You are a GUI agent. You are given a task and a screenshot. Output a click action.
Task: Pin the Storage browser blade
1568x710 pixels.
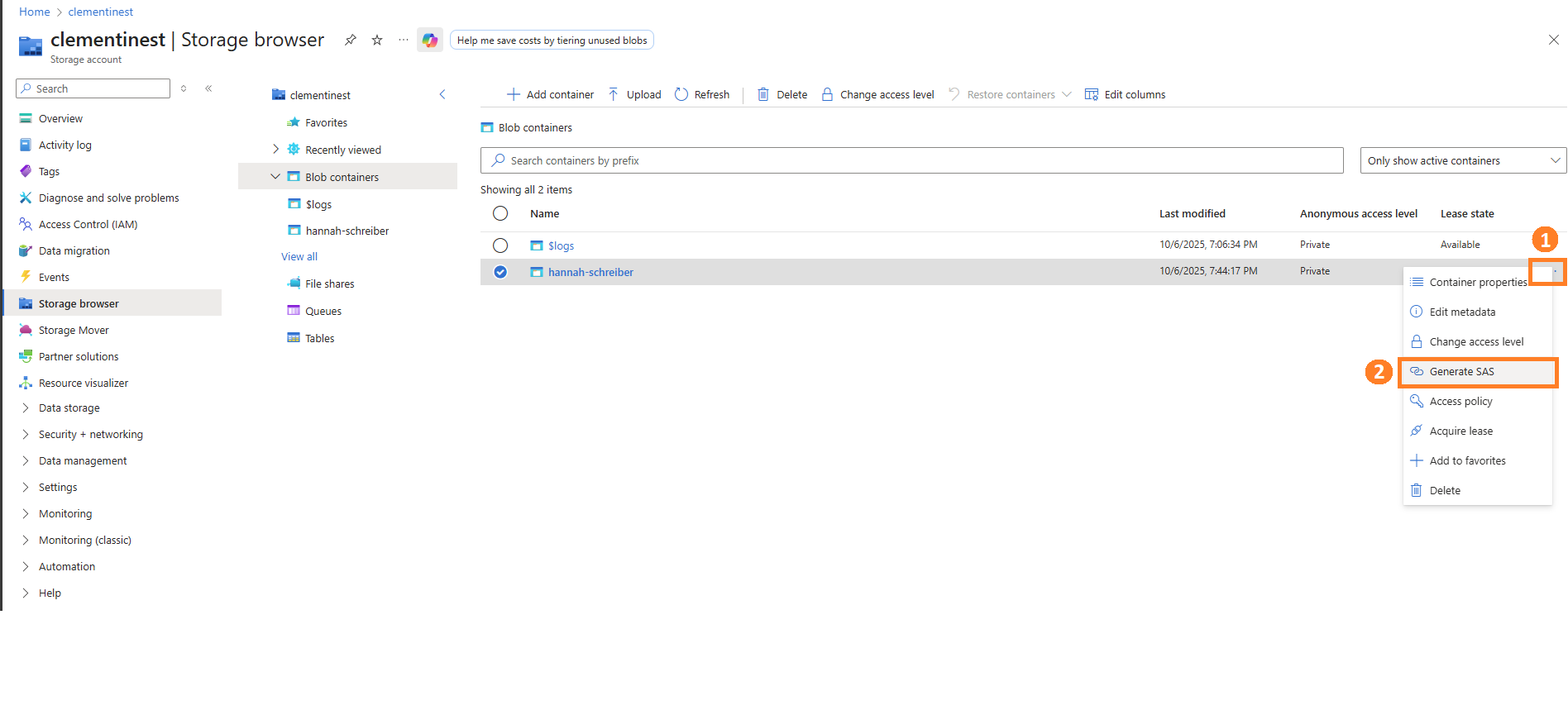pyautogui.click(x=351, y=40)
